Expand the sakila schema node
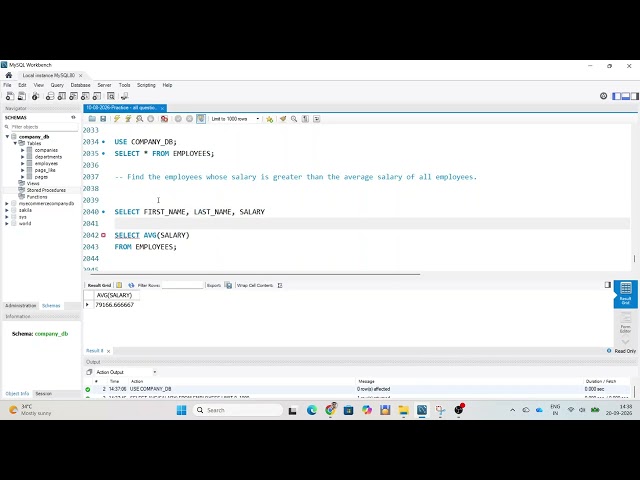Image resolution: width=640 pixels, height=480 pixels. tap(7, 210)
